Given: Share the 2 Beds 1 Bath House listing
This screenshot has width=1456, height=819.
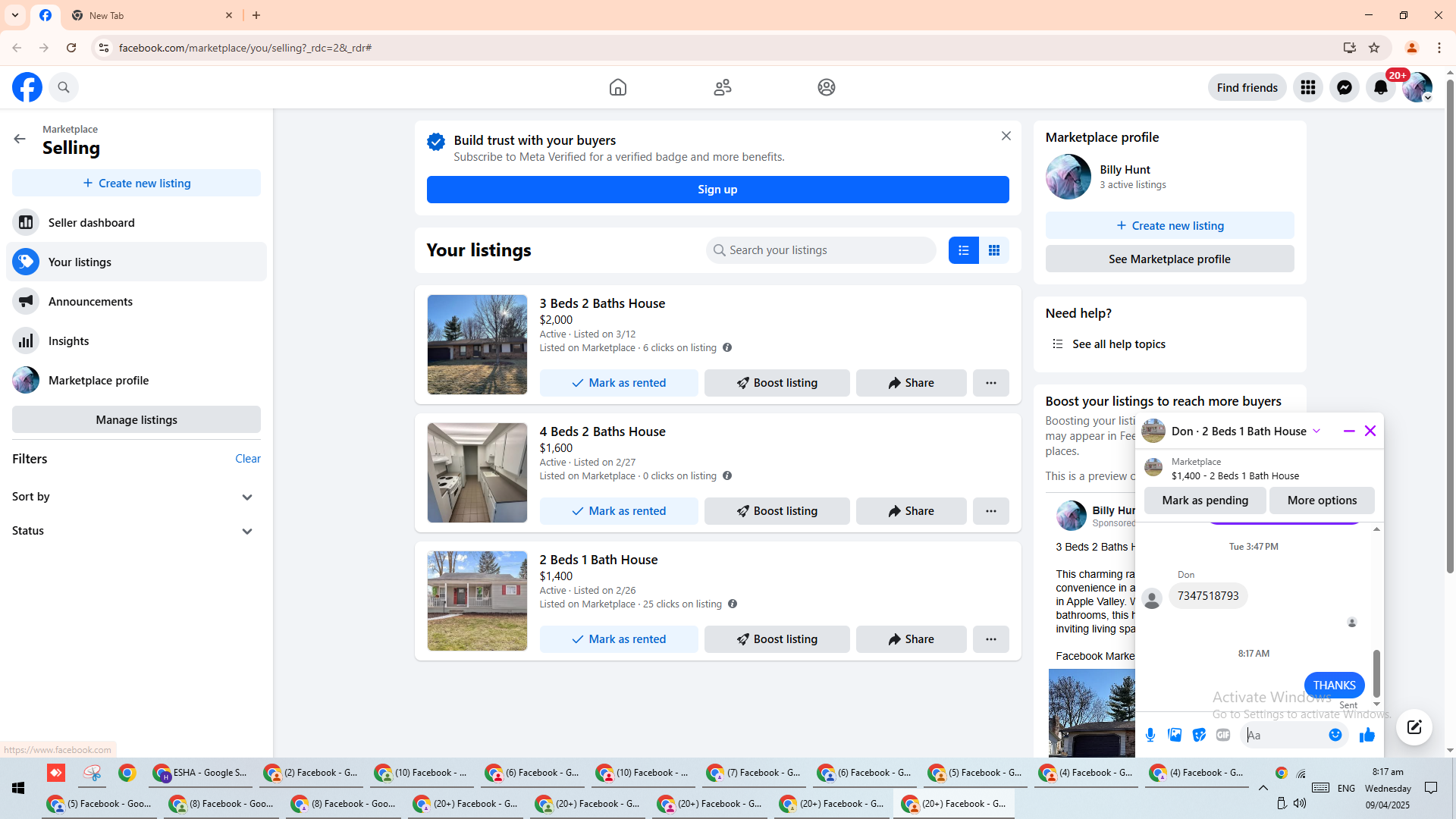Looking at the screenshot, I should pyautogui.click(x=912, y=639).
